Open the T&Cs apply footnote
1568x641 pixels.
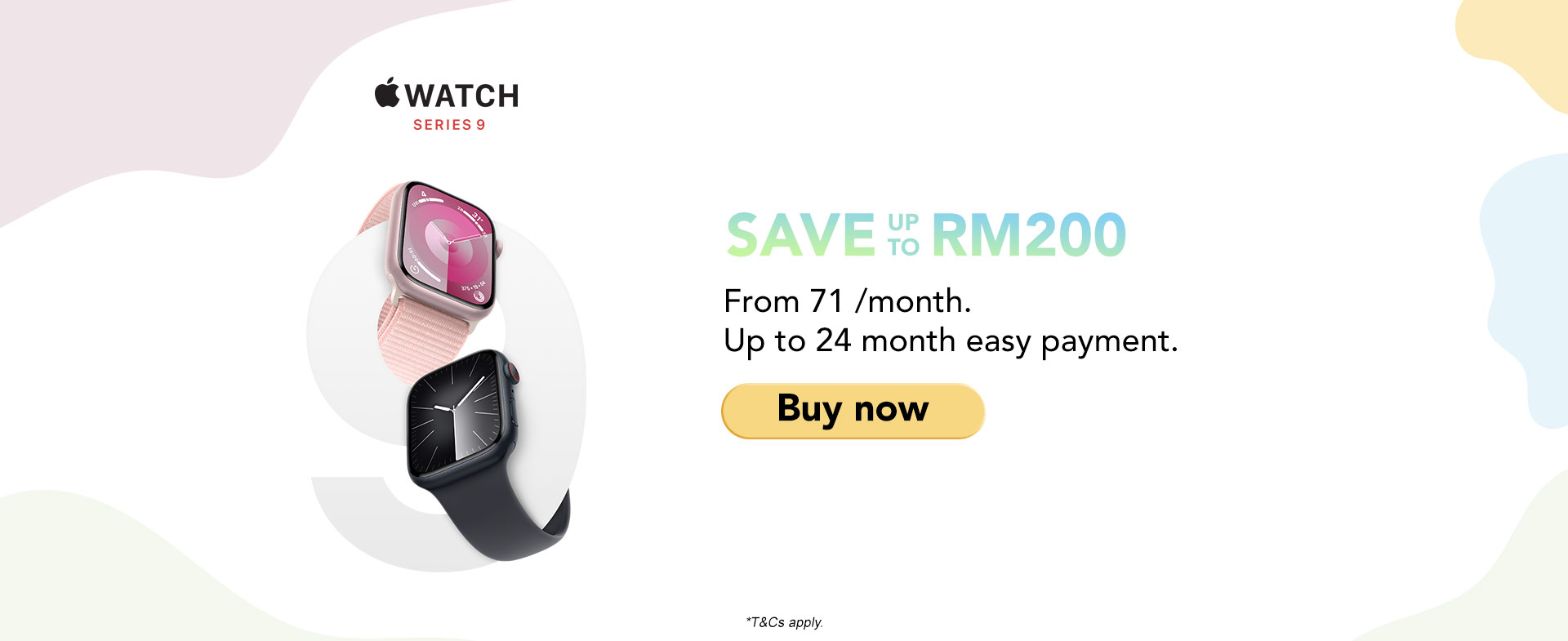784,622
